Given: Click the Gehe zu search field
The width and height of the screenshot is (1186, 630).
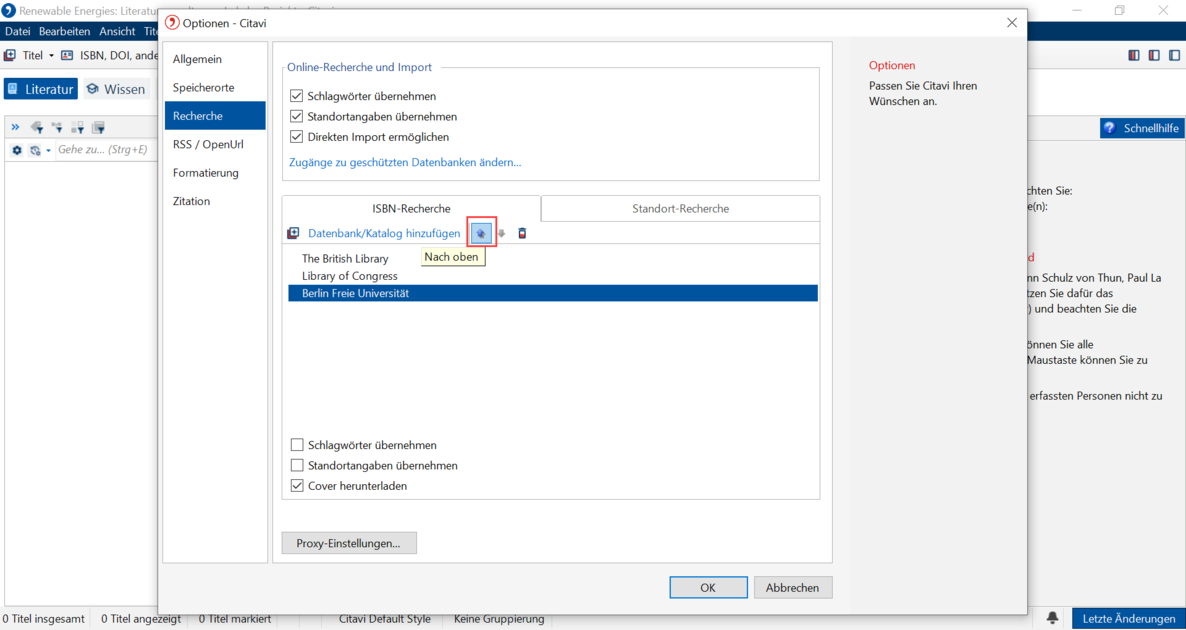Looking at the screenshot, I should (106, 150).
